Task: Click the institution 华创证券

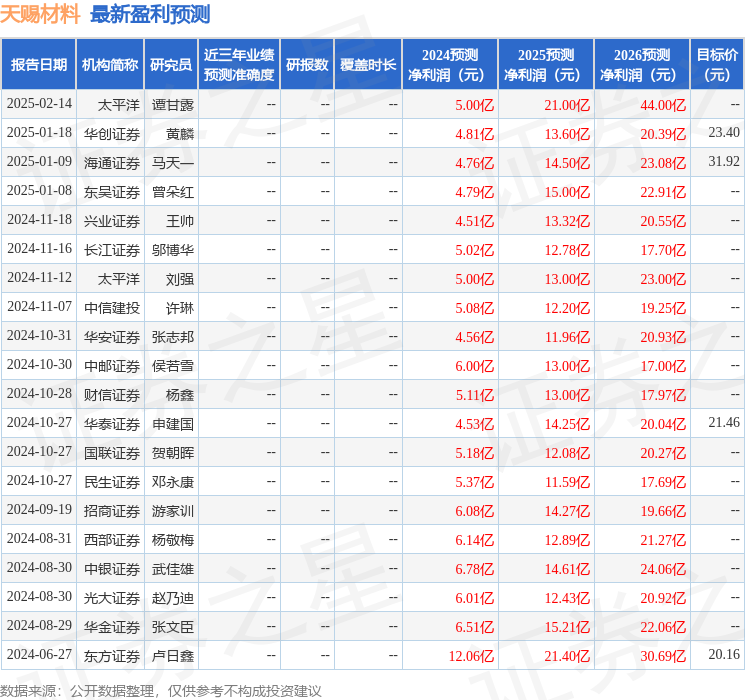Action: [112, 134]
